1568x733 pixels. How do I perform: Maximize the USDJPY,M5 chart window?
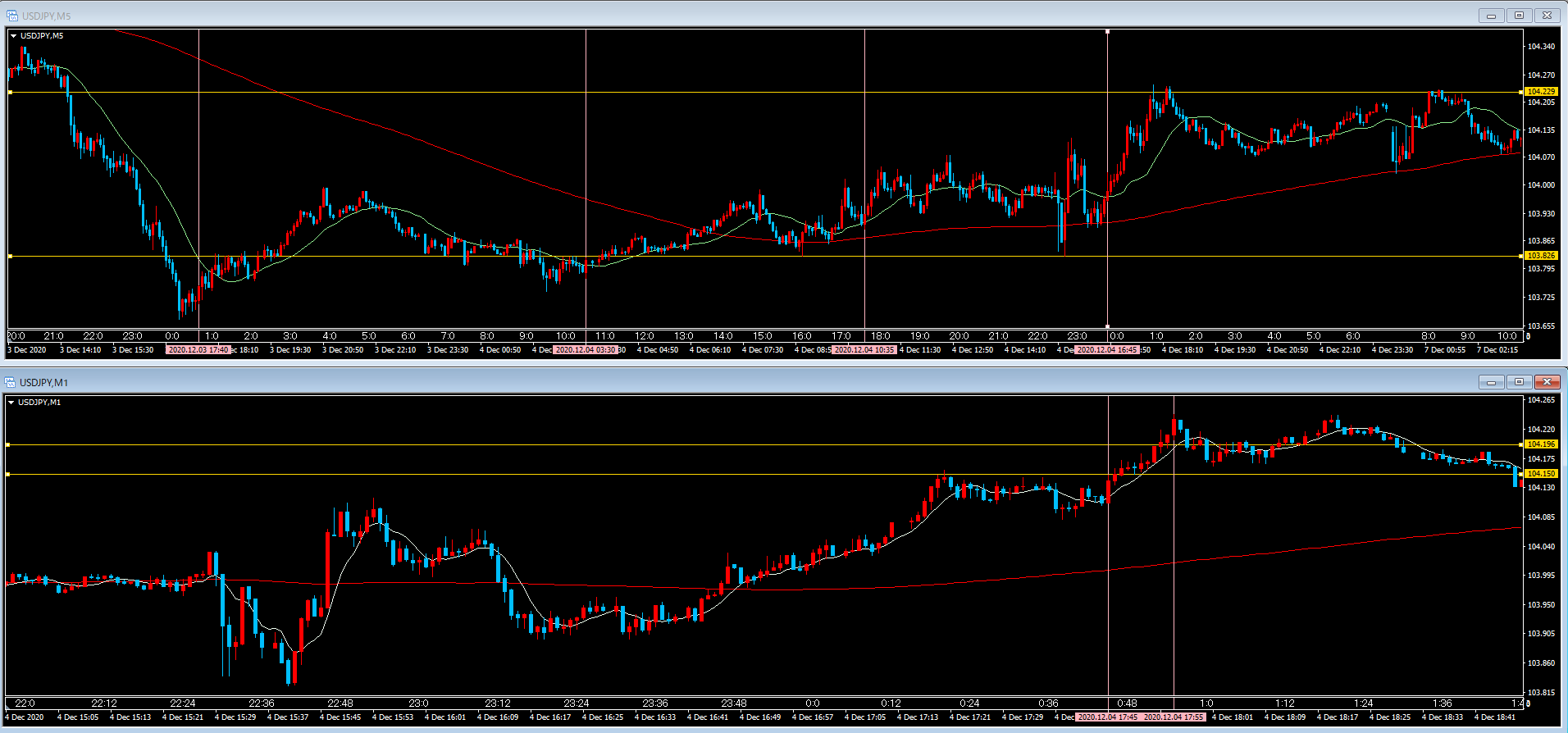coord(1519,16)
